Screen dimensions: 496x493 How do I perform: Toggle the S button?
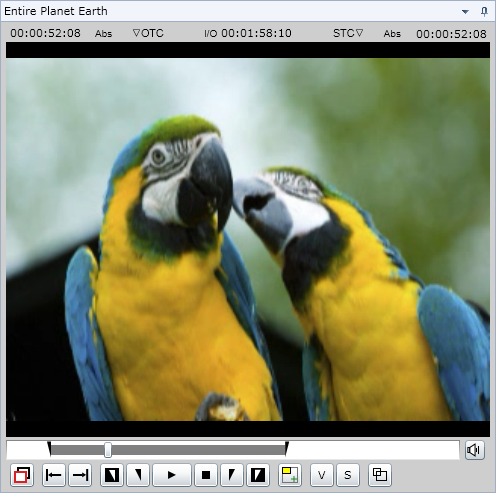348,475
